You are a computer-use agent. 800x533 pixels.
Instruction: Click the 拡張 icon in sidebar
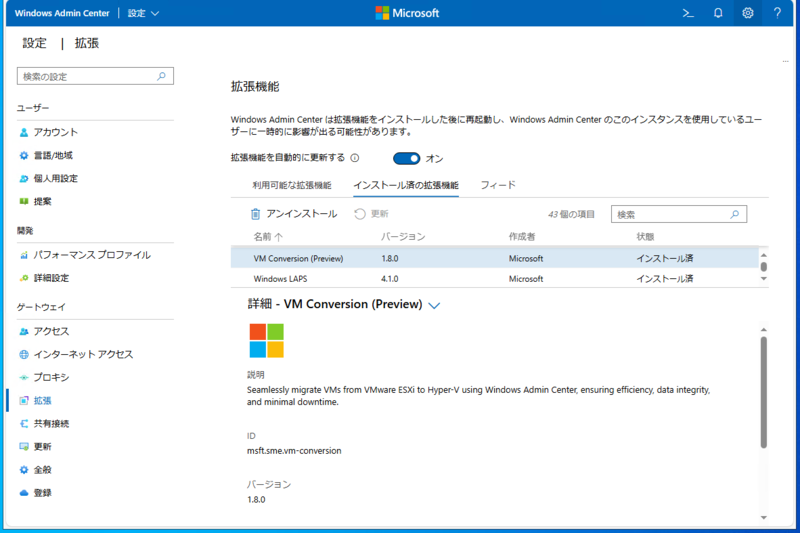pyautogui.click(x=24, y=401)
